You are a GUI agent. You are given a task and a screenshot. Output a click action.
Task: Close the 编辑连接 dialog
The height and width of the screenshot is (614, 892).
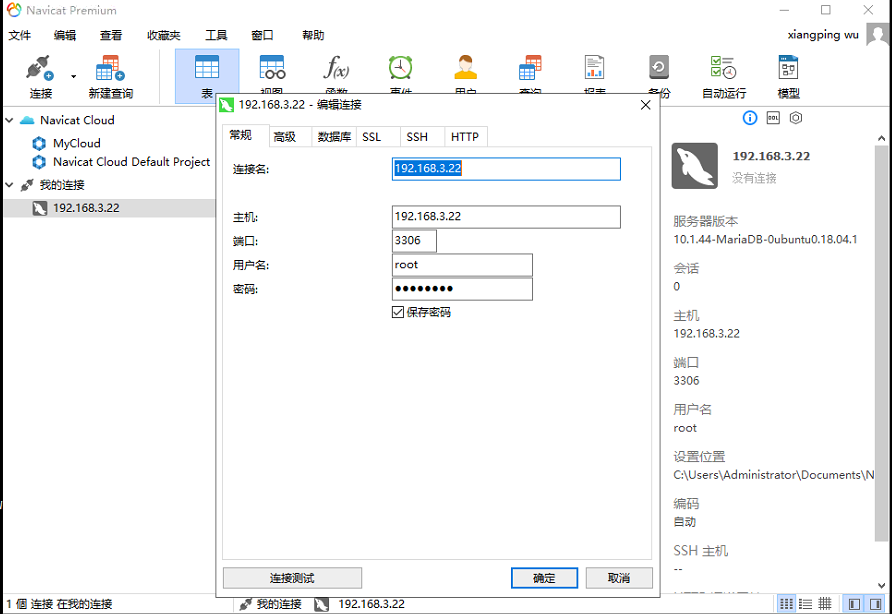645,105
